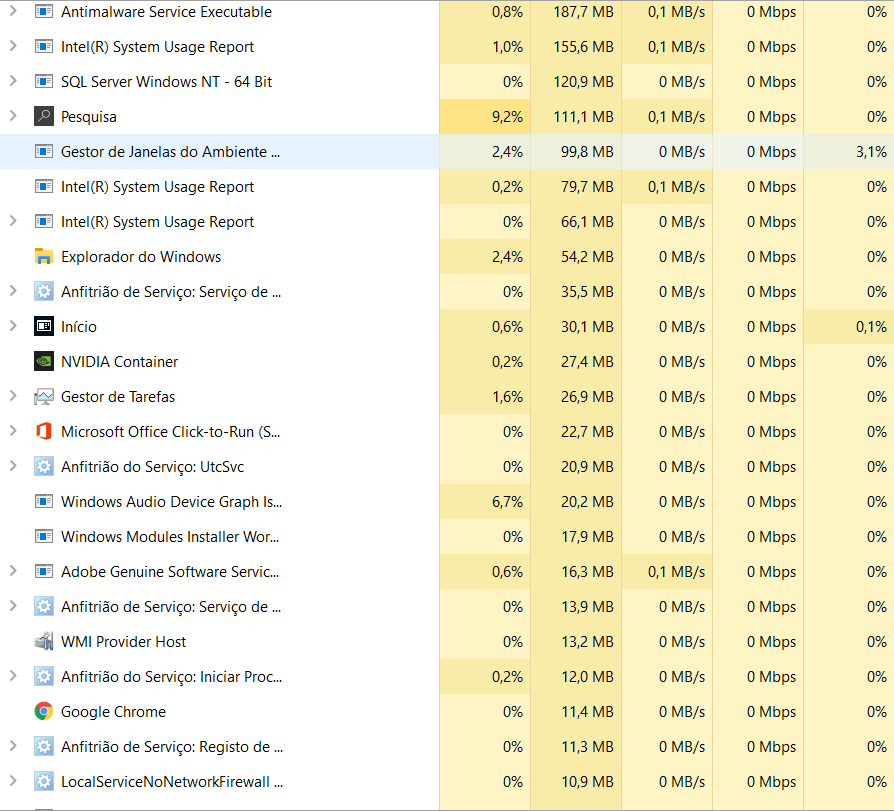The image size is (894, 811).
Task: Expand the SQL Server Windows NT - 64 Bit row
Action: pos(13,81)
